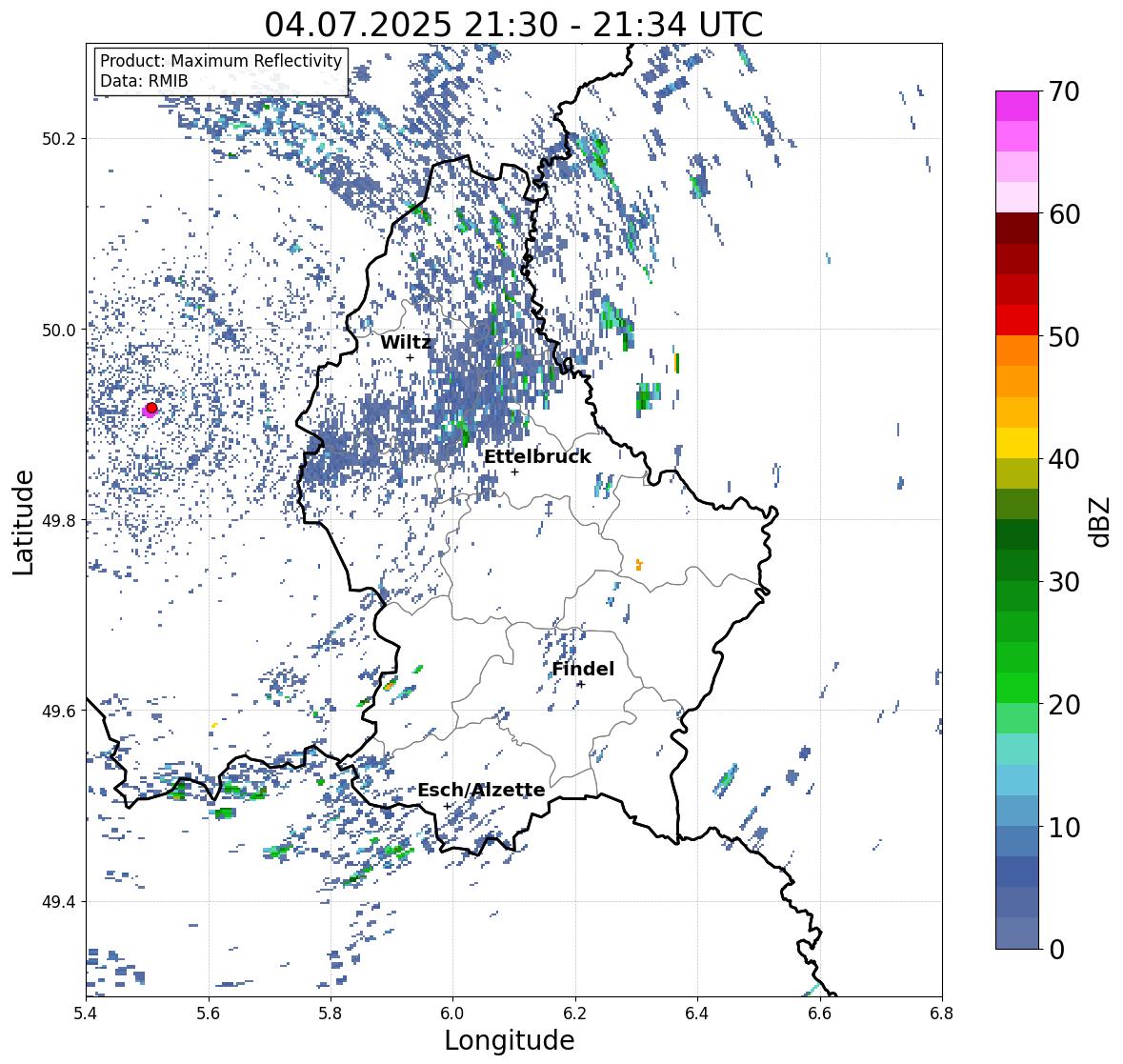Pick the yellow colorbar segment above 40
The height and width of the screenshot is (1064, 1123).
pos(1017,443)
